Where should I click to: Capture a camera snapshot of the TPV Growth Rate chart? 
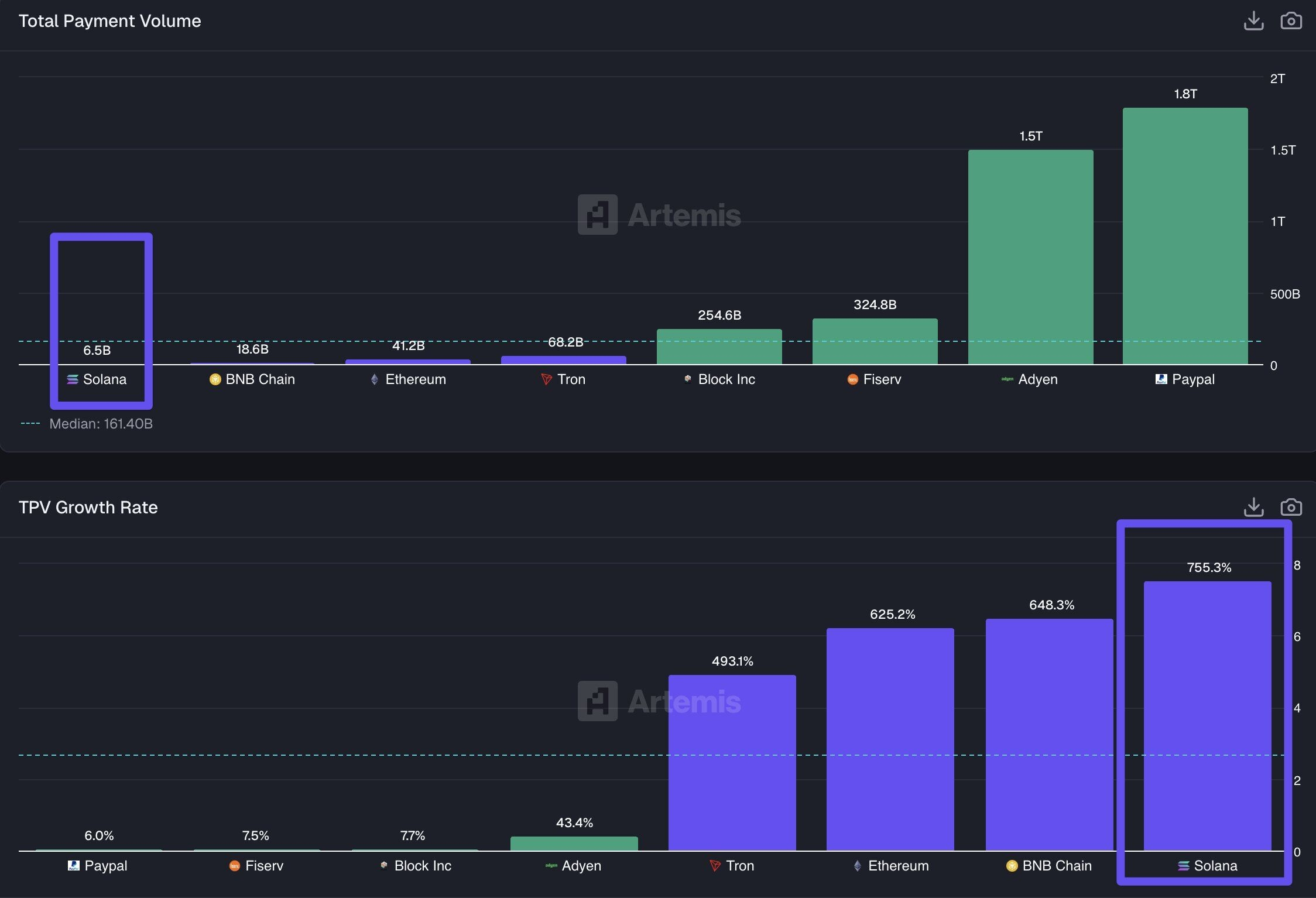click(1291, 507)
